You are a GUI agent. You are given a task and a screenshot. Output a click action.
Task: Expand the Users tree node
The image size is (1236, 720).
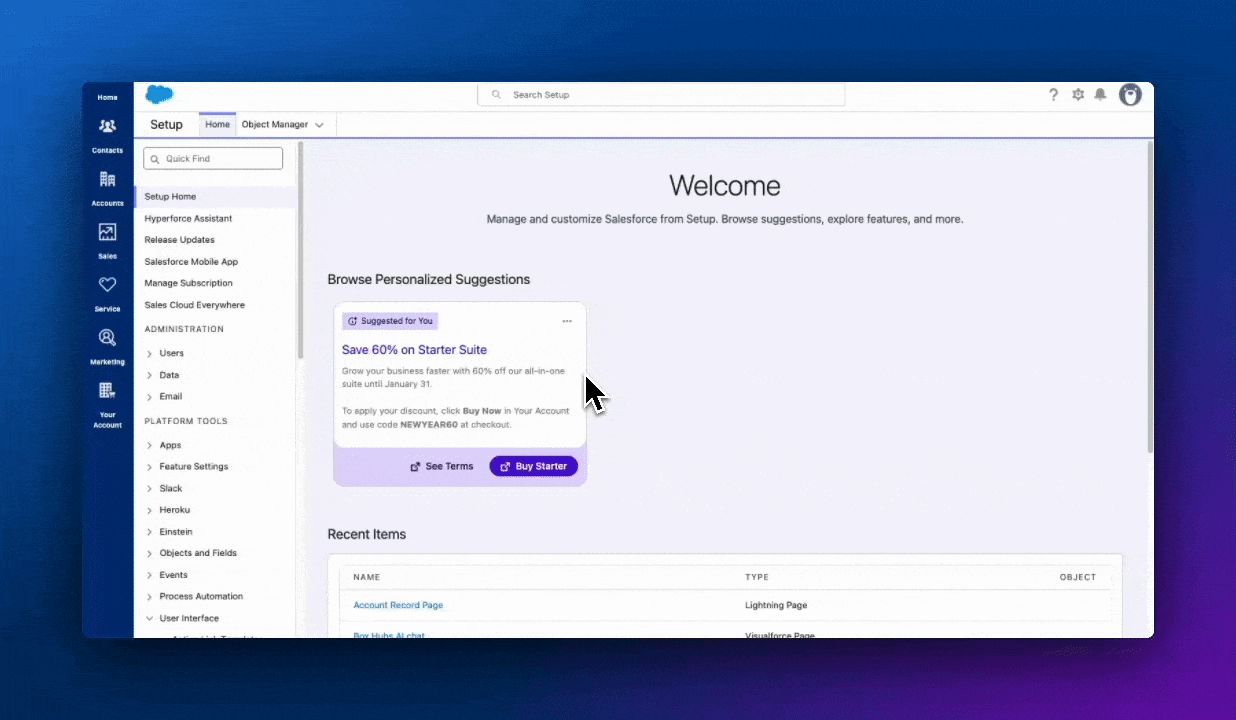[x=149, y=354]
